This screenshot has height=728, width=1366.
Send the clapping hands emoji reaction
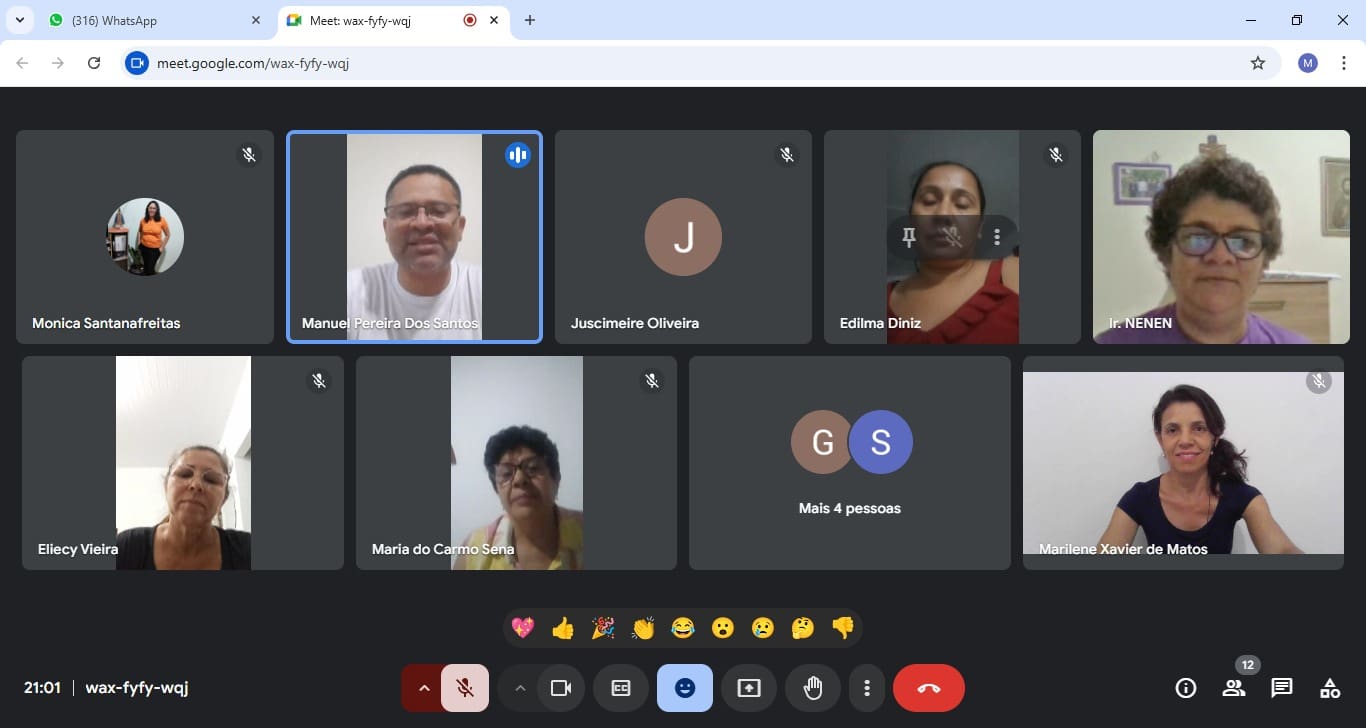coord(643,628)
